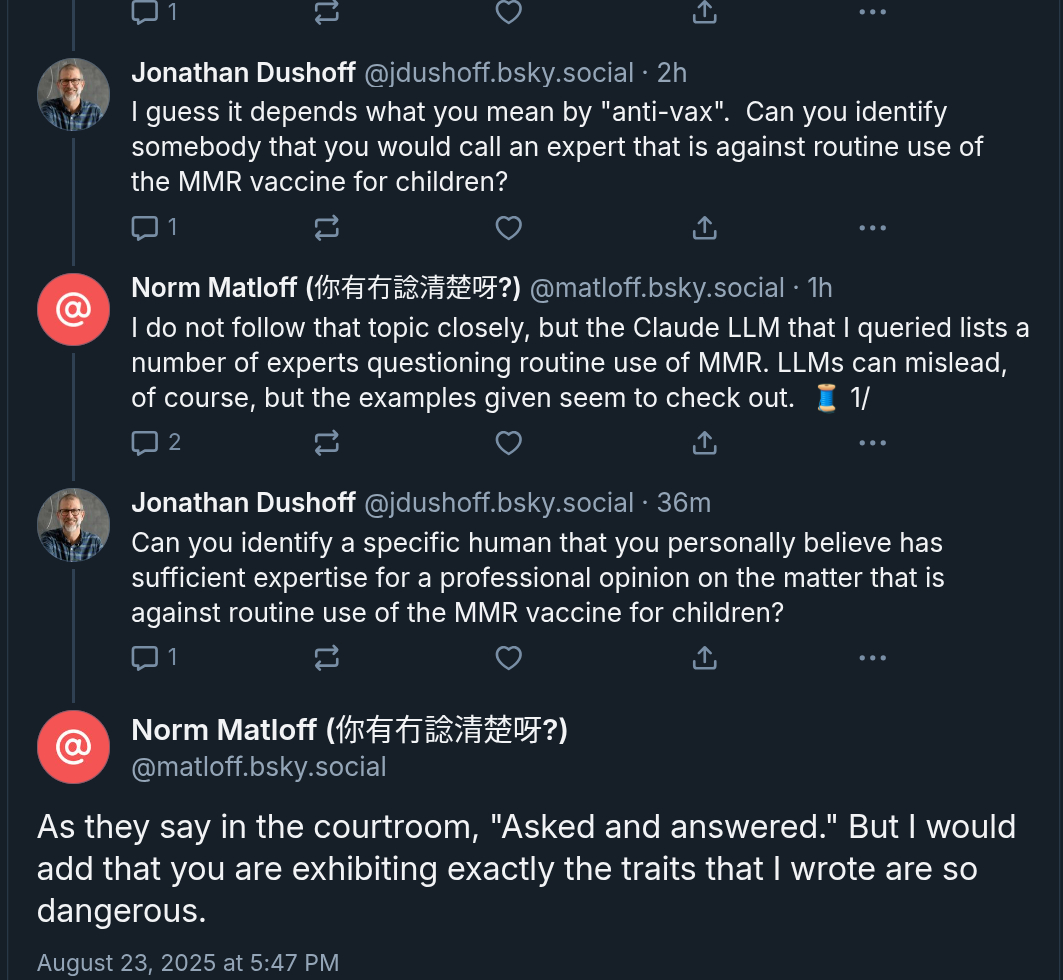Share Norm Matloff's 1h post
This screenshot has height=980, width=1063.
click(705, 442)
